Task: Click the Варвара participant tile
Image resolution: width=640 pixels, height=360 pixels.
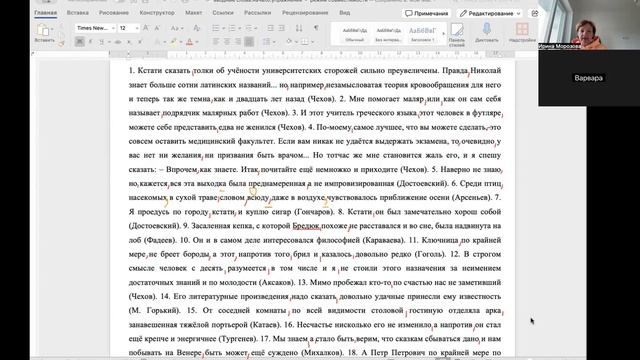Action: 589,78
